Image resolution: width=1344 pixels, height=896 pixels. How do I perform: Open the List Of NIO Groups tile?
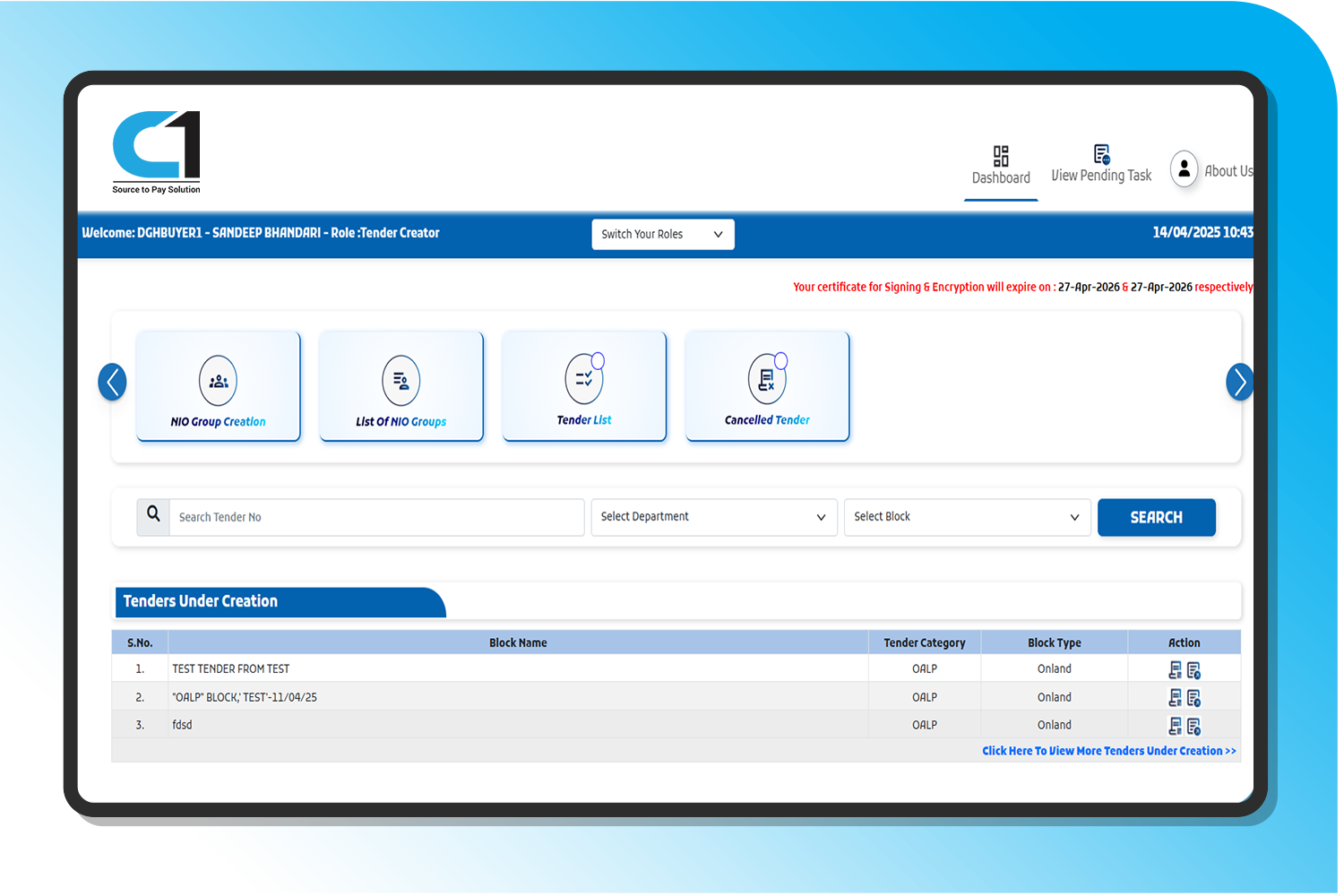tap(401, 387)
